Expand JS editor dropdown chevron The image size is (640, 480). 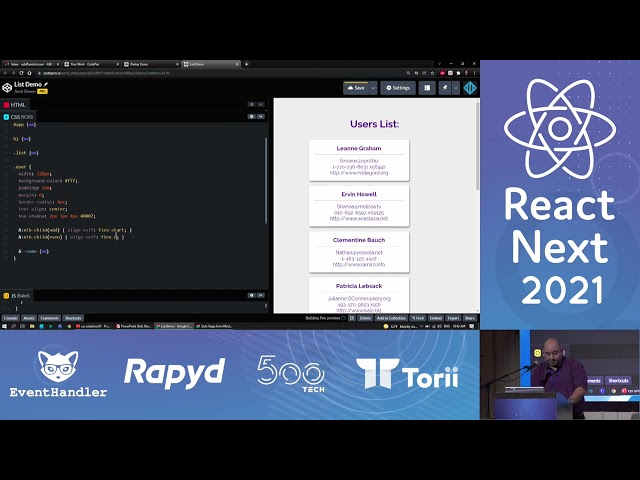260,295
